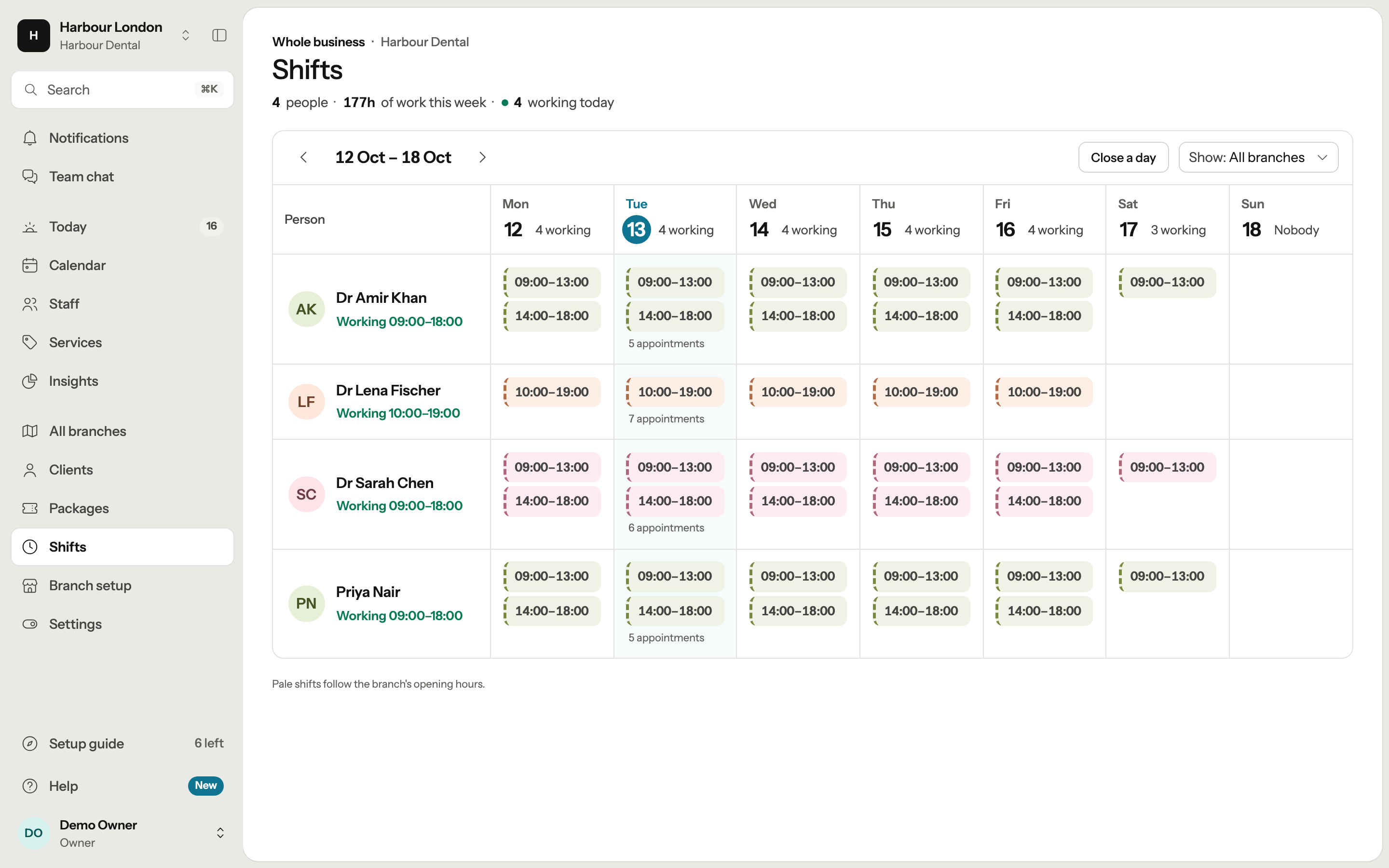Go to the previous week
The image size is (1389, 868).
(x=304, y=157)
